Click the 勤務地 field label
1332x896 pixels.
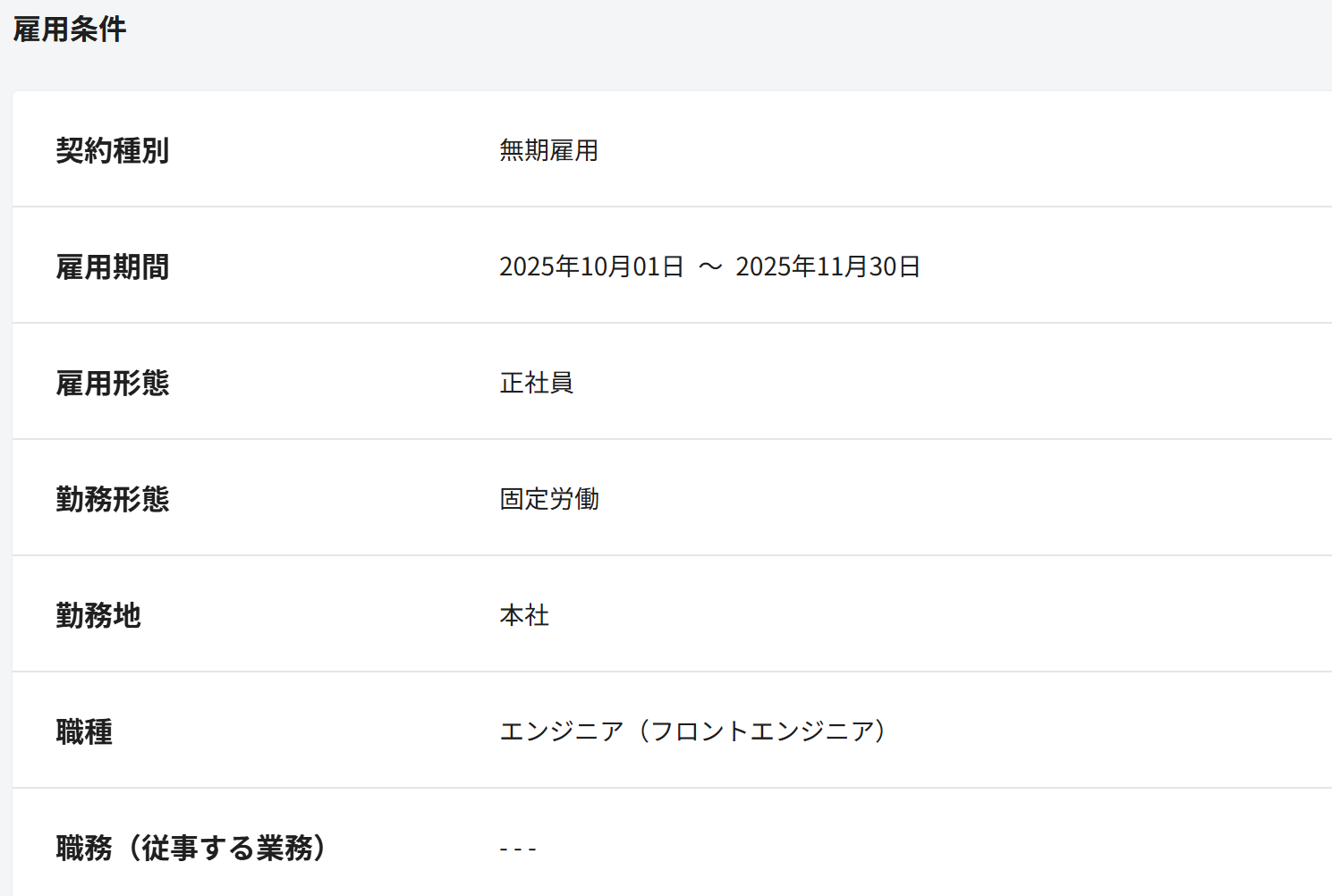tap(98, 615)
